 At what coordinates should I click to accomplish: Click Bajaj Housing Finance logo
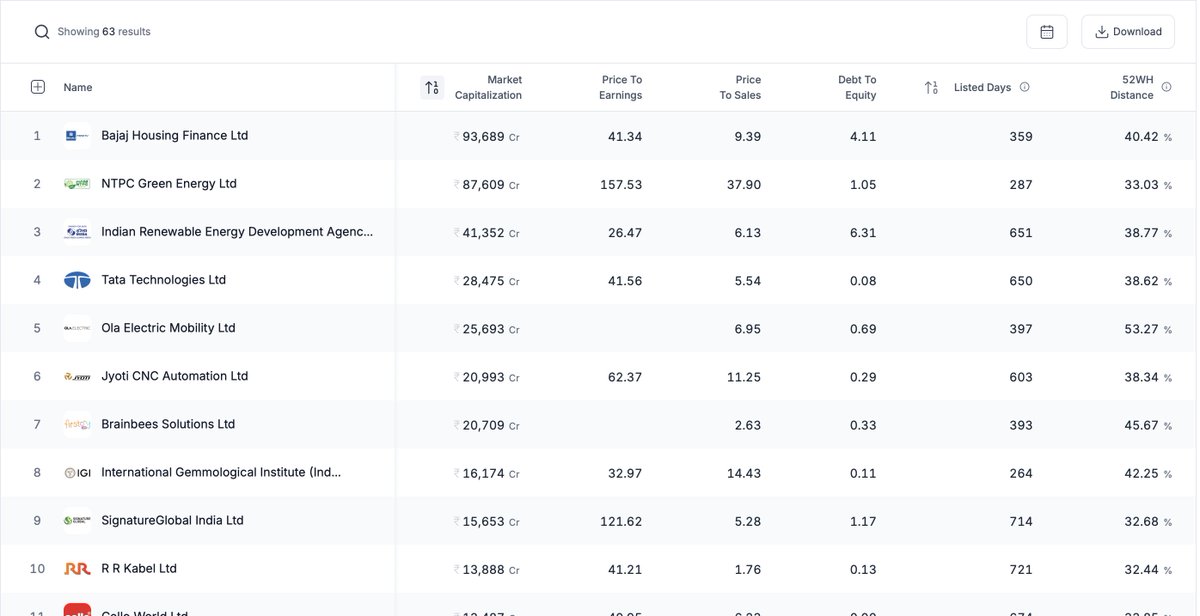(77, 136)
